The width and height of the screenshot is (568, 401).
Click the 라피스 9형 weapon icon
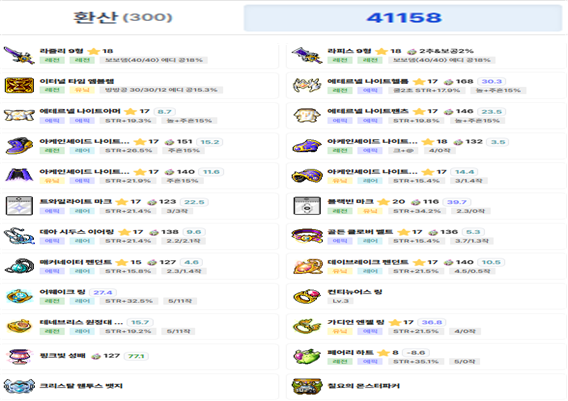[x=307, y=55]
